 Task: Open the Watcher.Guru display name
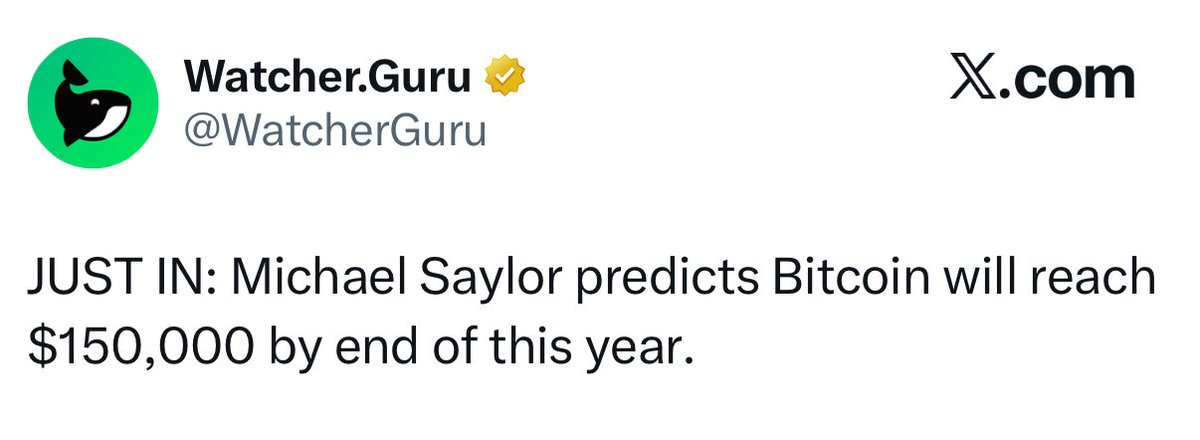pyautogui.click(x=327, y=79)
